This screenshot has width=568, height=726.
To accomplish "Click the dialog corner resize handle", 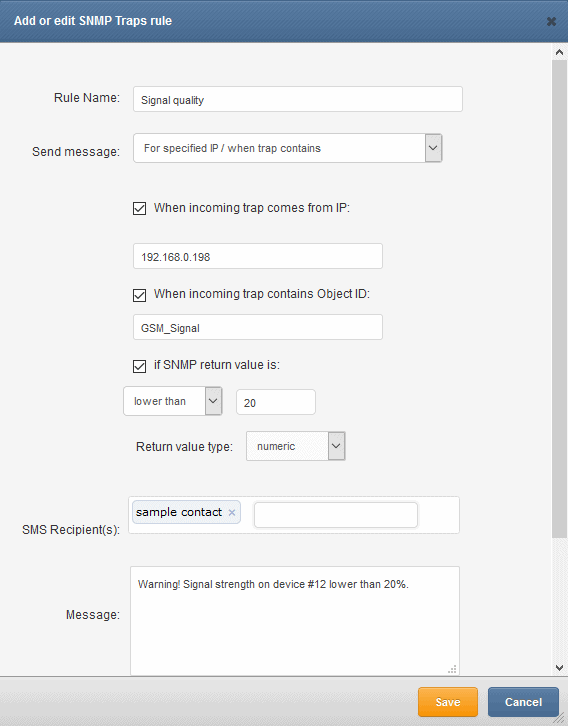I will click(560, 718).
